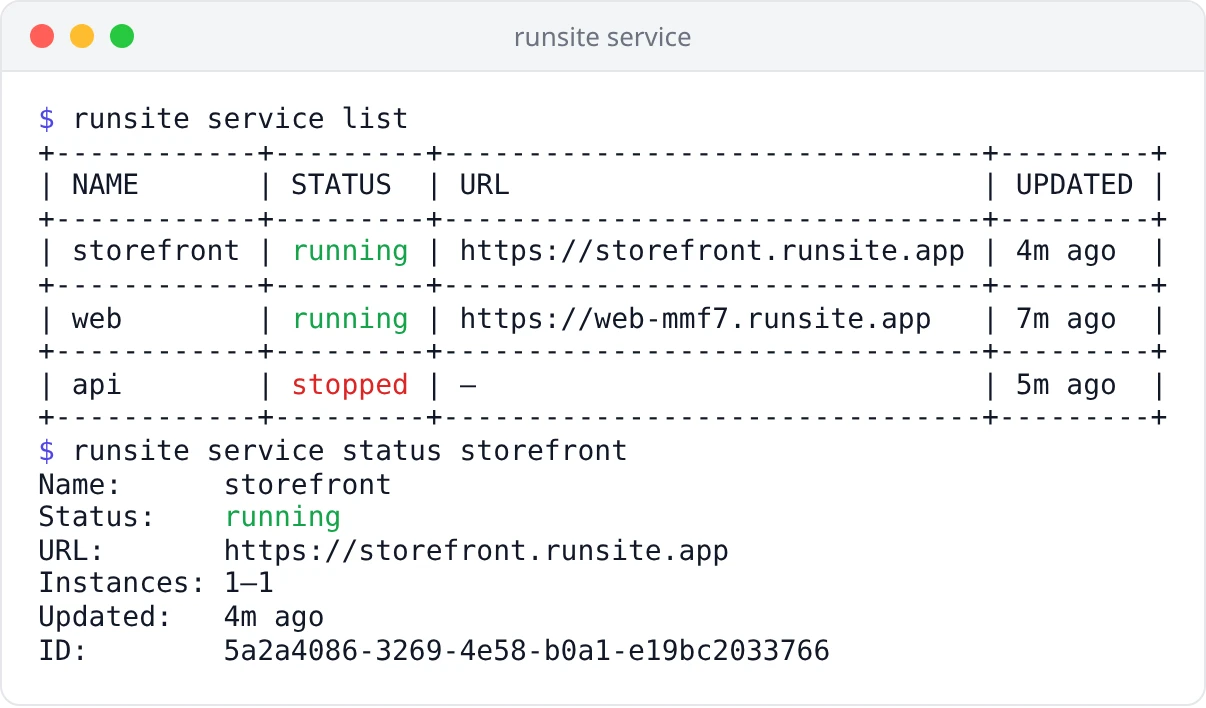Select the api service name cell
The width and height of the screenshot is (1206, 708).
[97, 385]
